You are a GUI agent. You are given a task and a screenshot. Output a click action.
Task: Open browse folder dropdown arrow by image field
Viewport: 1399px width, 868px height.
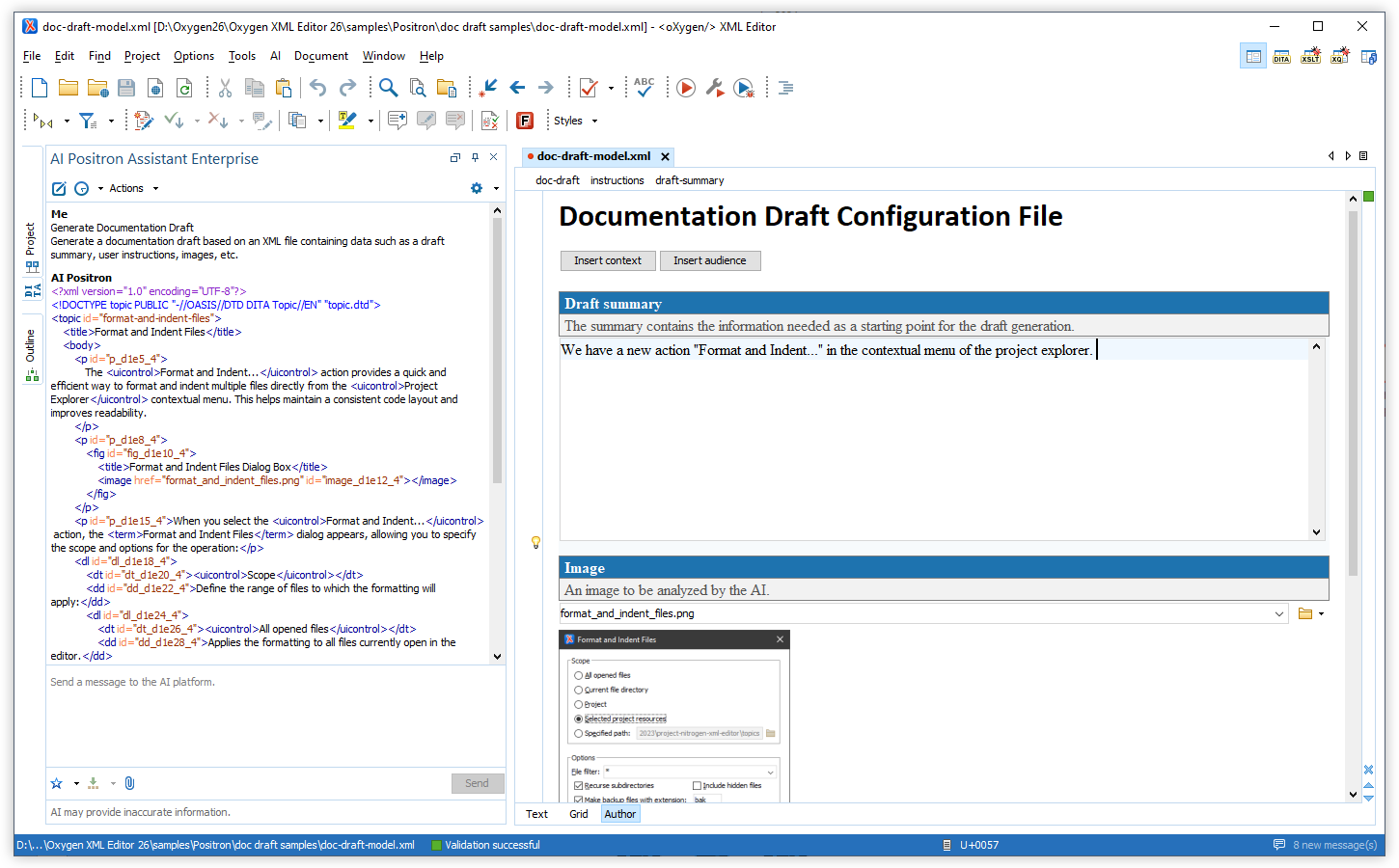tap(1321, 613)
